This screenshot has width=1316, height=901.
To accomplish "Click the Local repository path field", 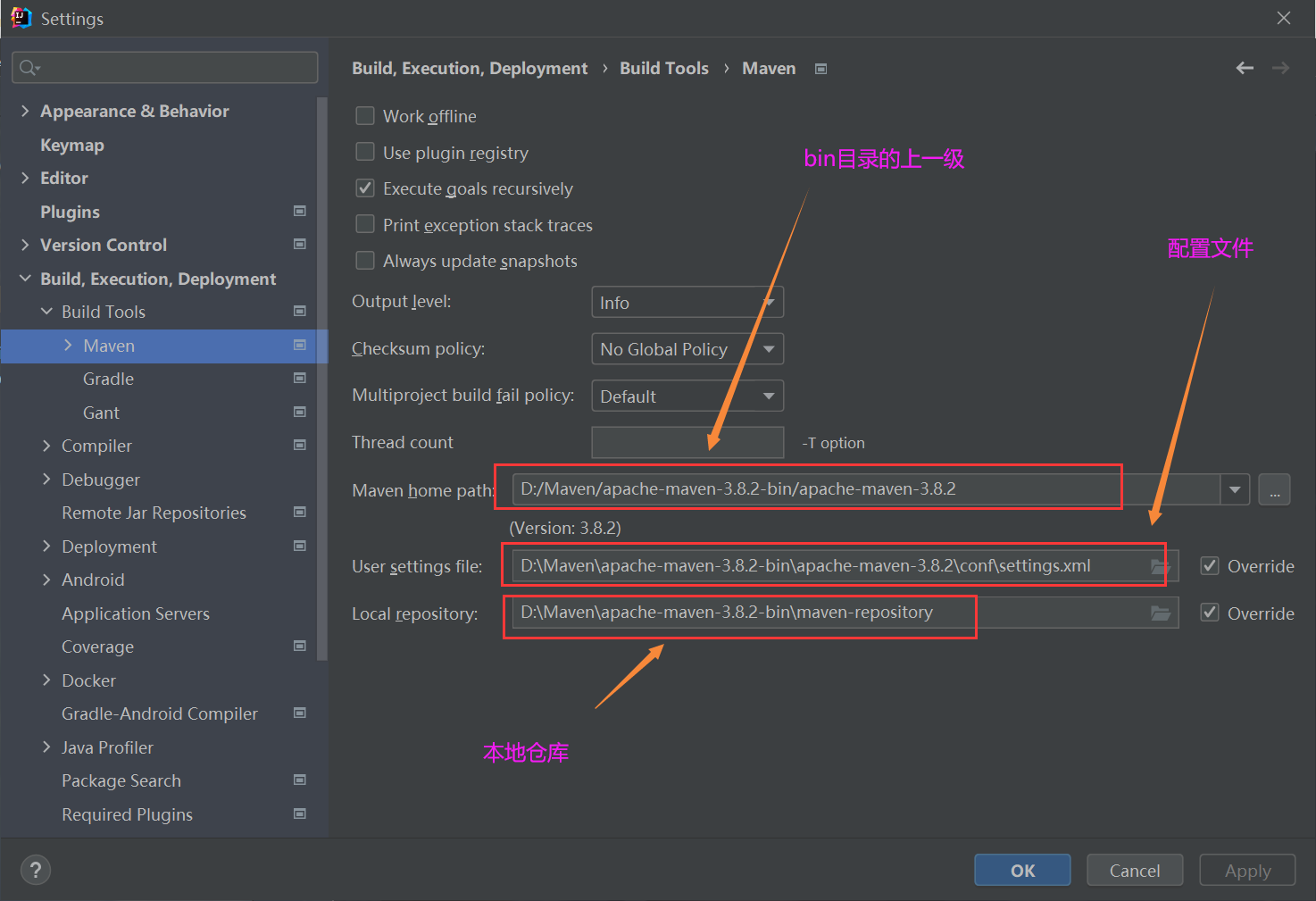I will [845, 613].
